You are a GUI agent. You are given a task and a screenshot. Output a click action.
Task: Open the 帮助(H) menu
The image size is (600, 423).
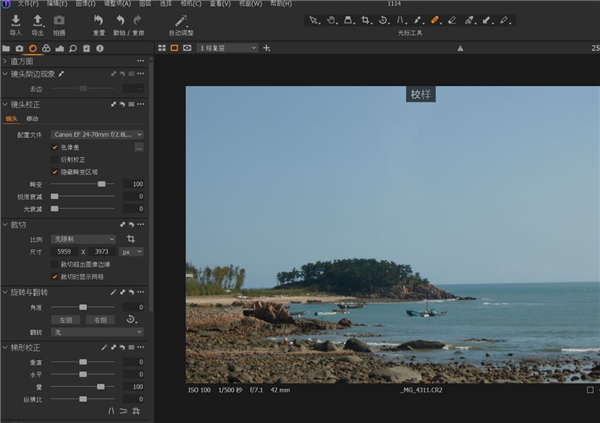(x=281, y=3)
